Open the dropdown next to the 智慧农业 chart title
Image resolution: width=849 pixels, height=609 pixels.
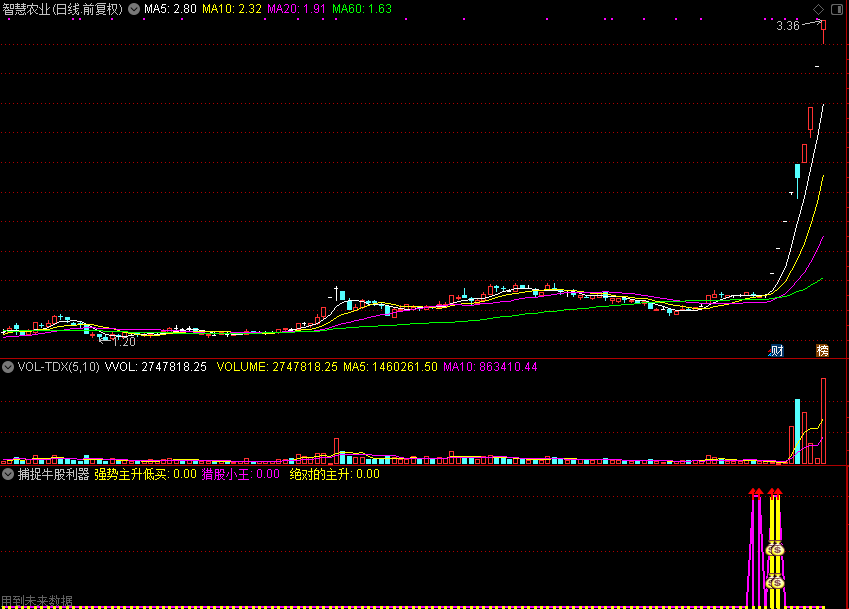click(x=134, y=9)
